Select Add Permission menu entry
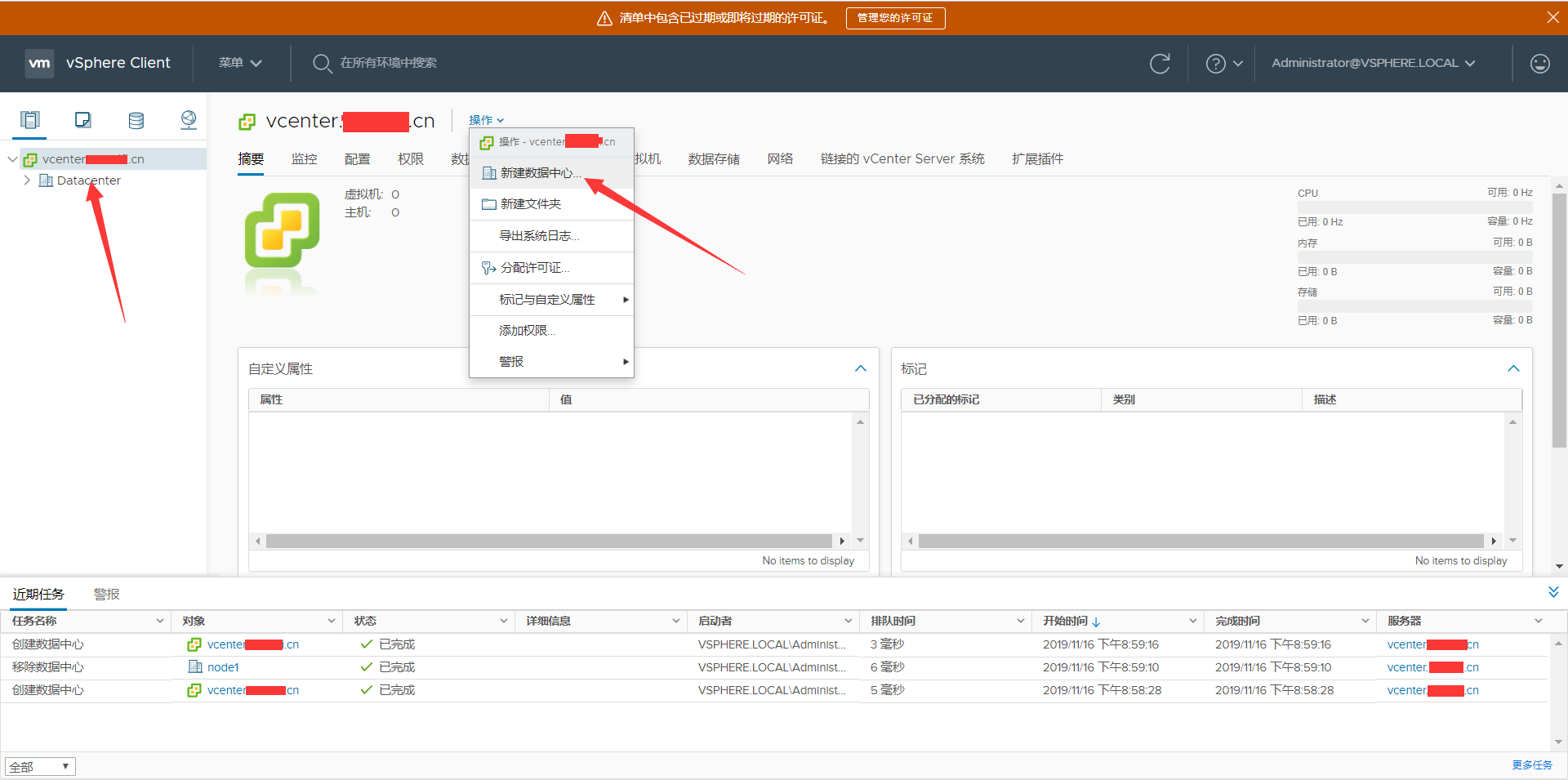 (551, 331)
